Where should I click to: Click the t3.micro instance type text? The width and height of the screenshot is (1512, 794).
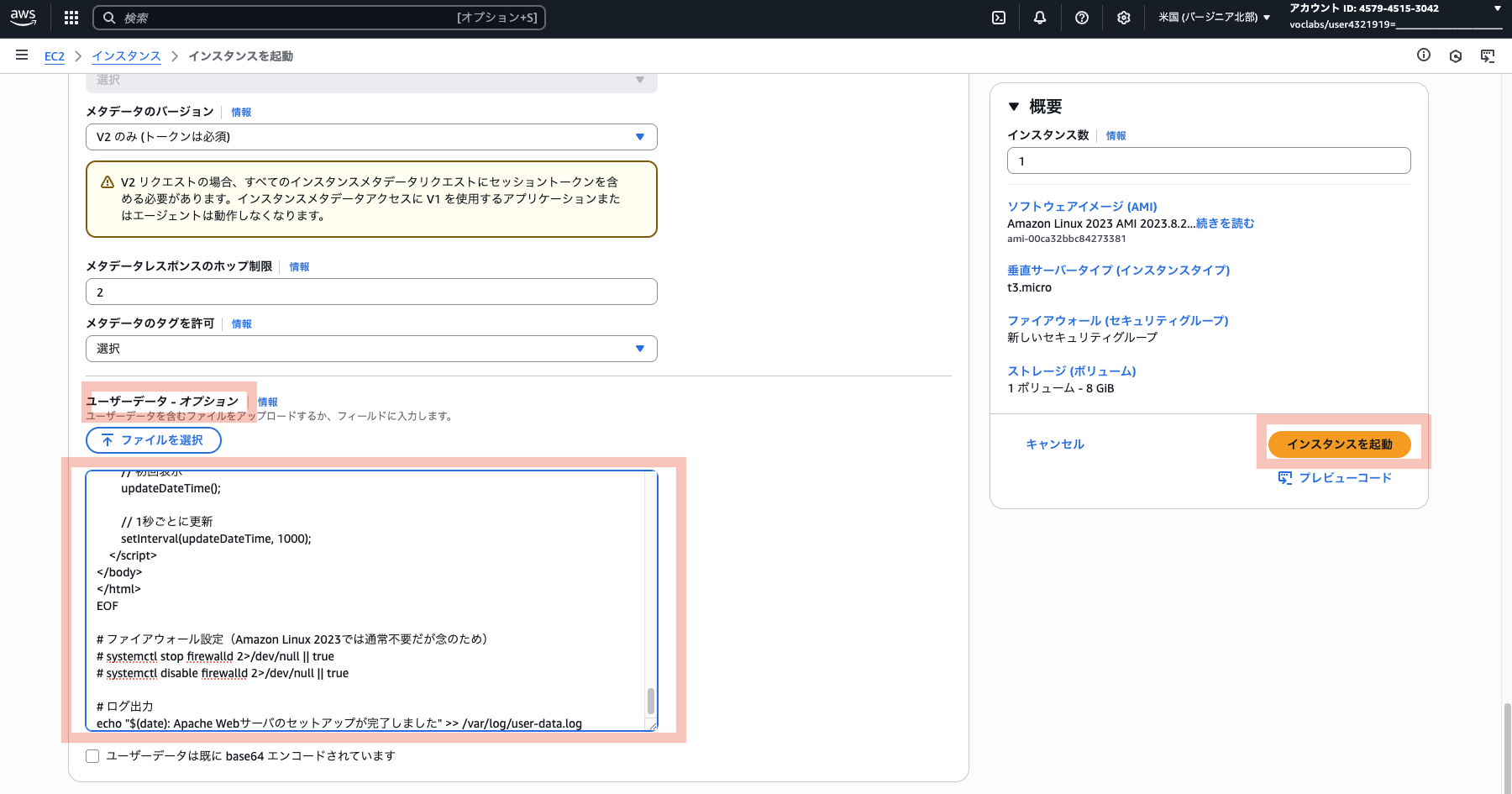point(1029,287)
